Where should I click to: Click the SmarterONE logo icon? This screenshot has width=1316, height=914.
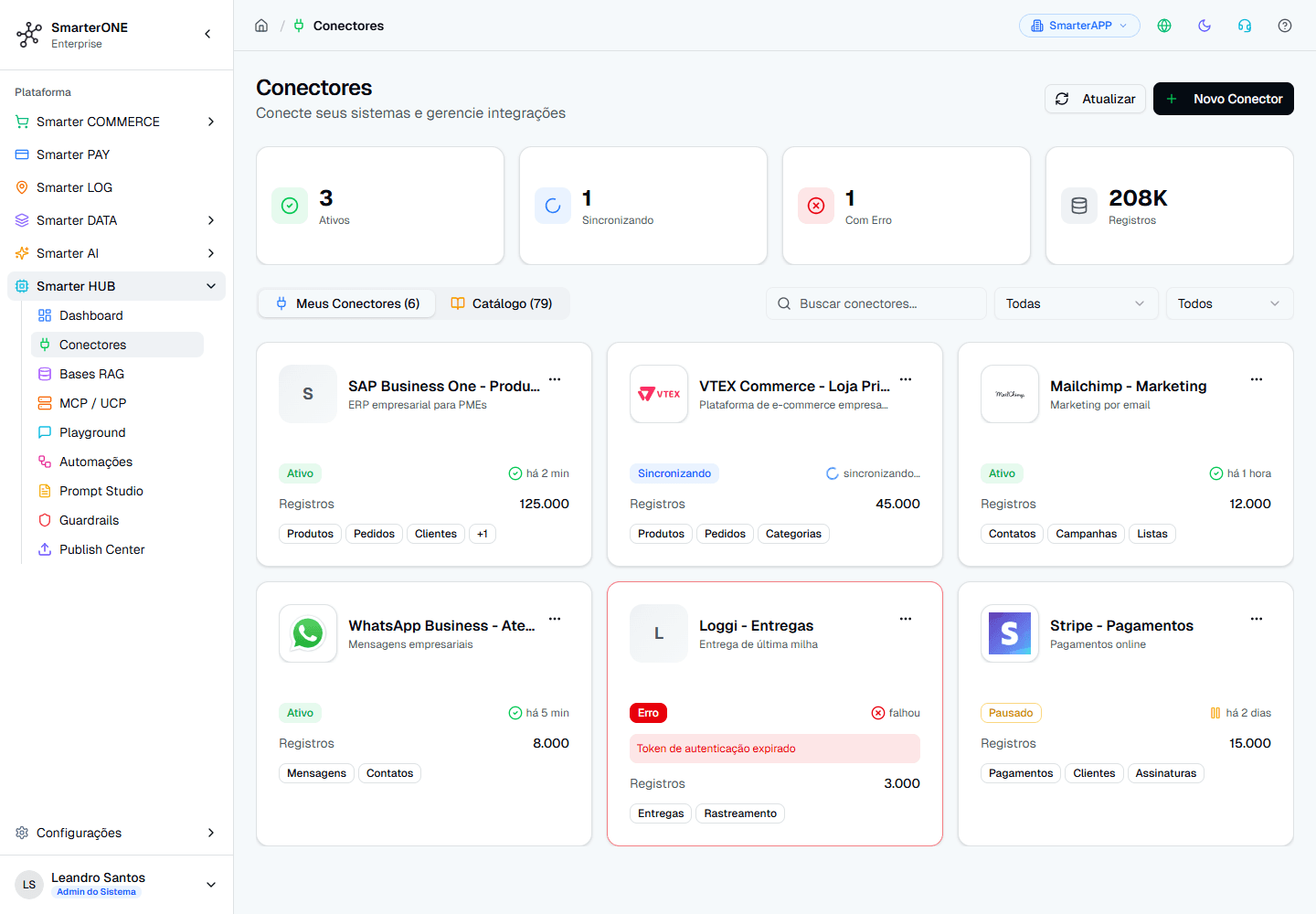29,35
